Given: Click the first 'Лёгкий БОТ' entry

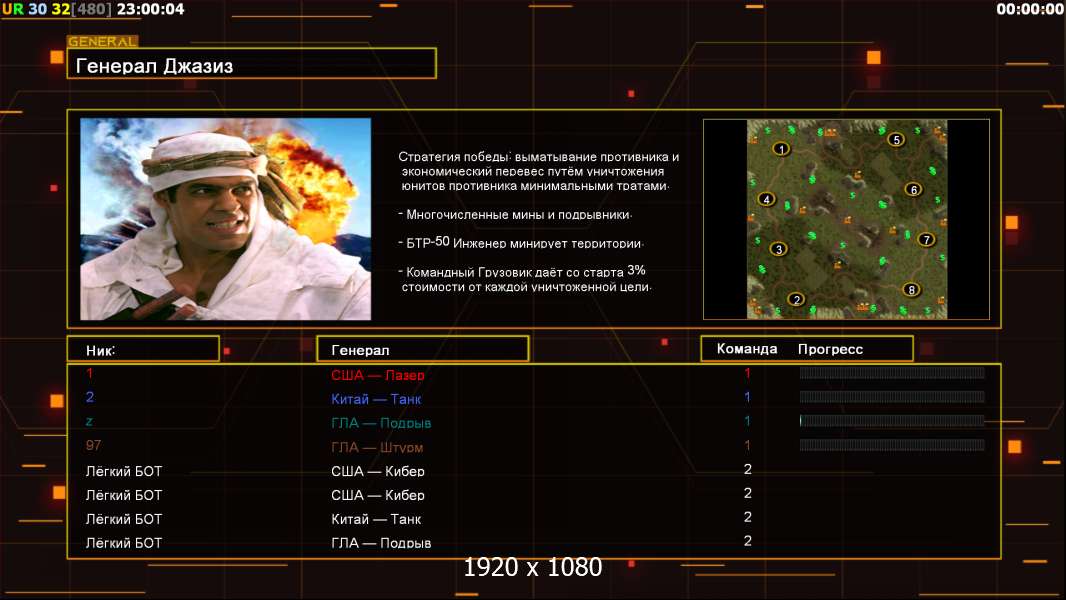Looking at the screenshot, I should coord(124,471).
